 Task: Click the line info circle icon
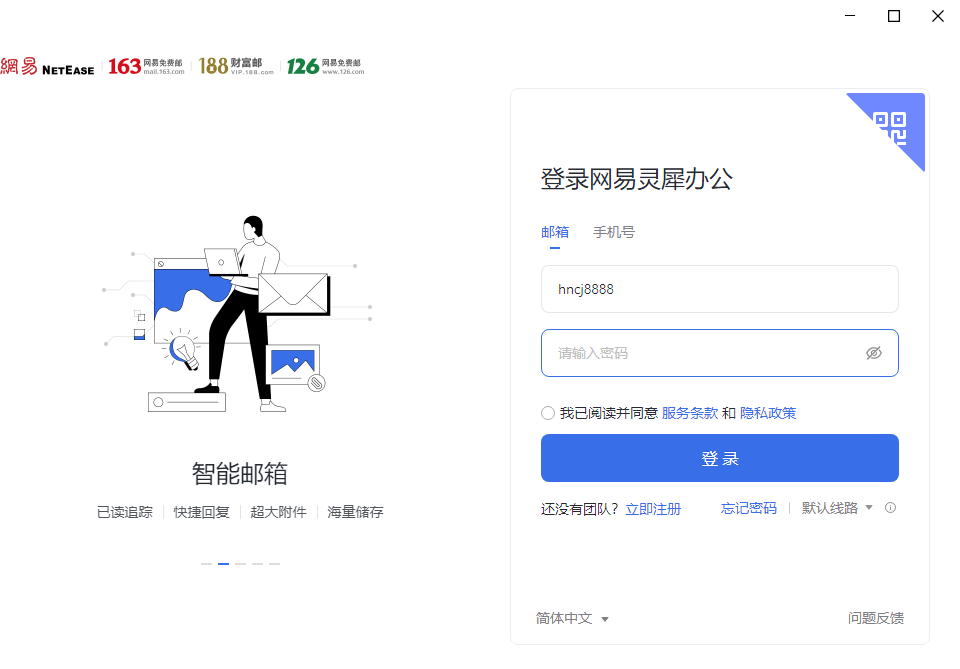[890, 507]
